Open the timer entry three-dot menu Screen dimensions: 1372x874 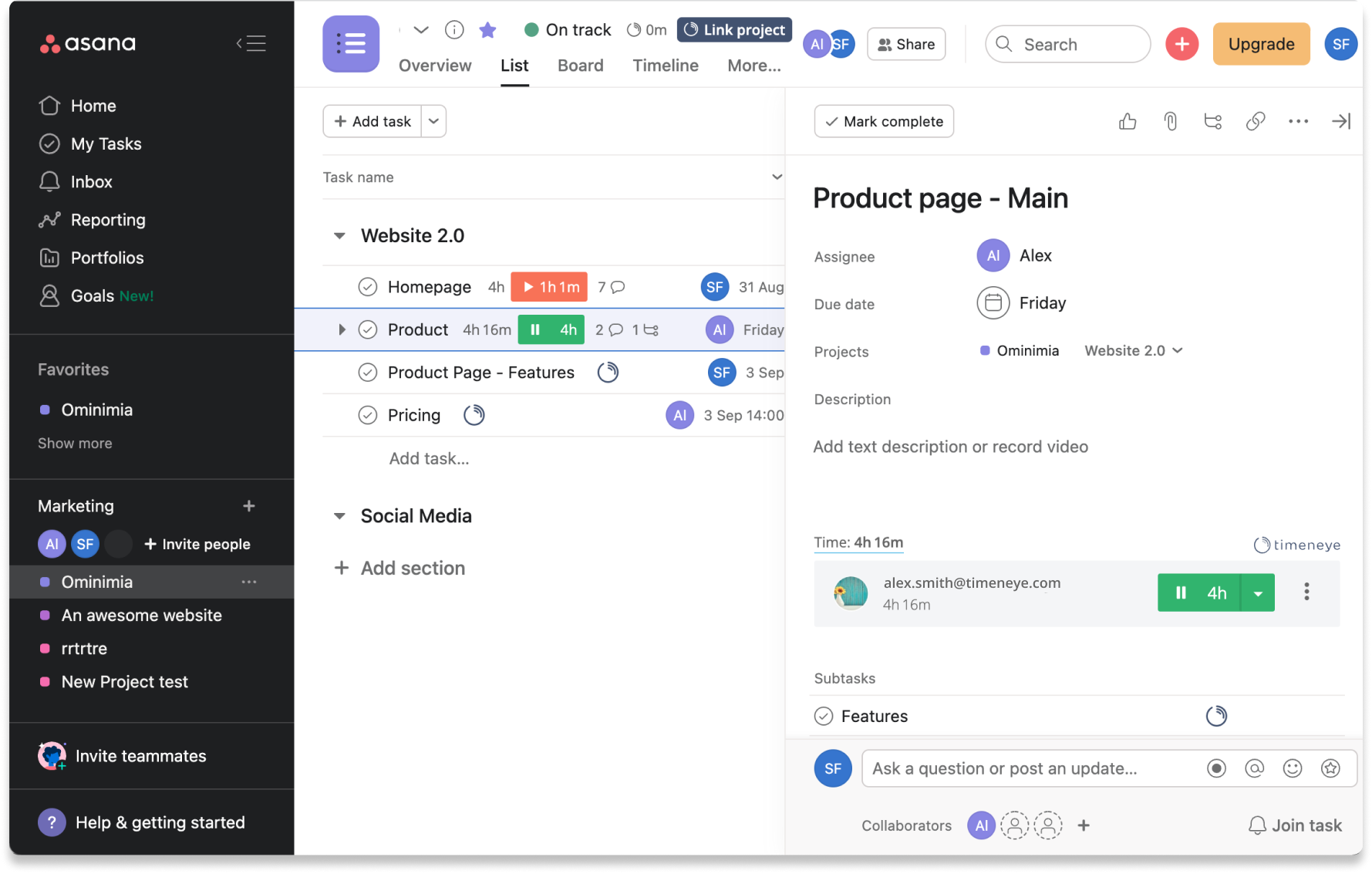click(1306, 592)
